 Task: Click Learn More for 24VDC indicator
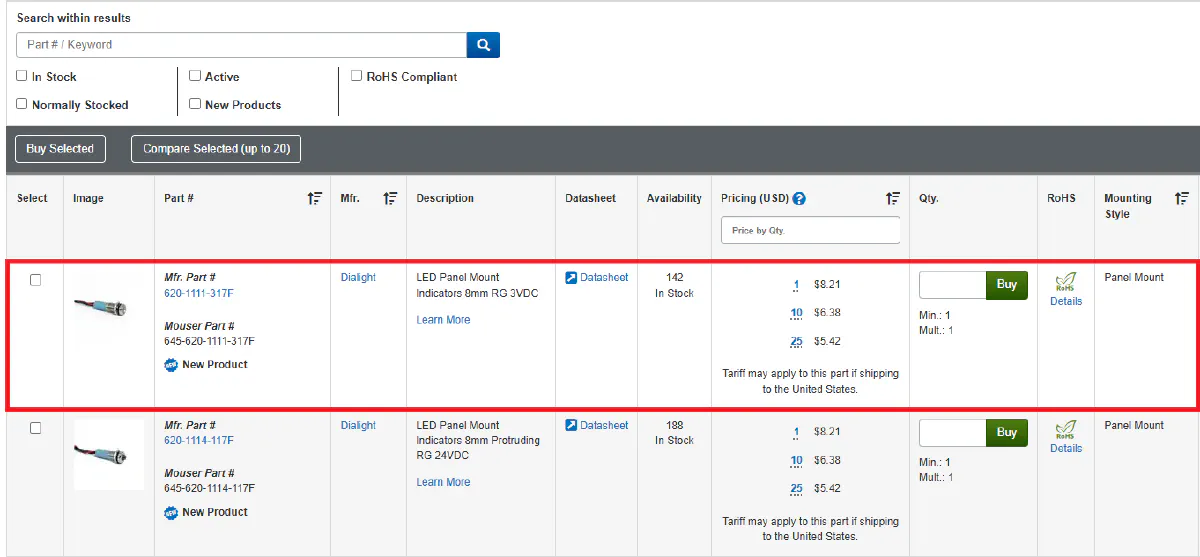coord(443,482)
